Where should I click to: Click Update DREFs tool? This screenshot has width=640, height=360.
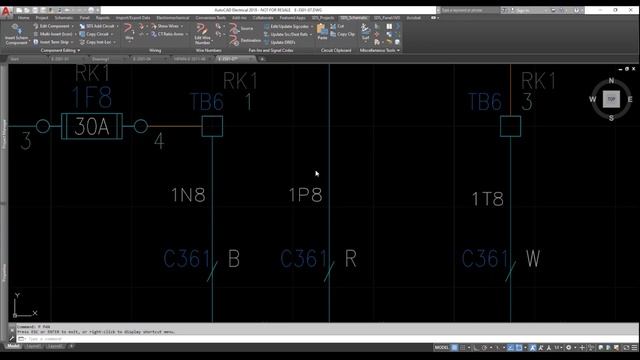280,42
